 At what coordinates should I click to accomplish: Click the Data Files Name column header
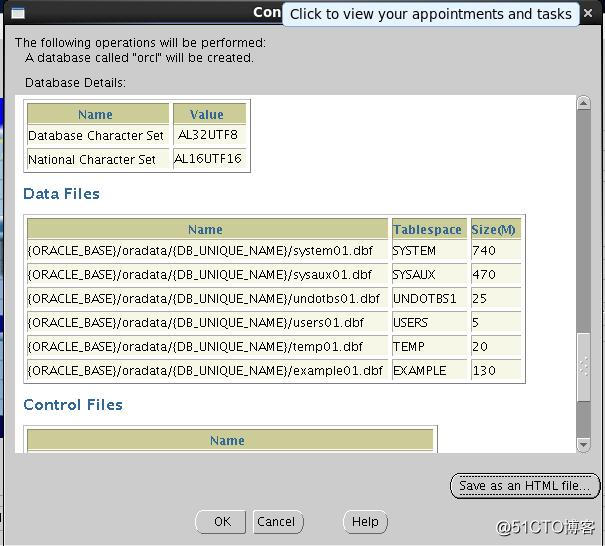[208, 229]
